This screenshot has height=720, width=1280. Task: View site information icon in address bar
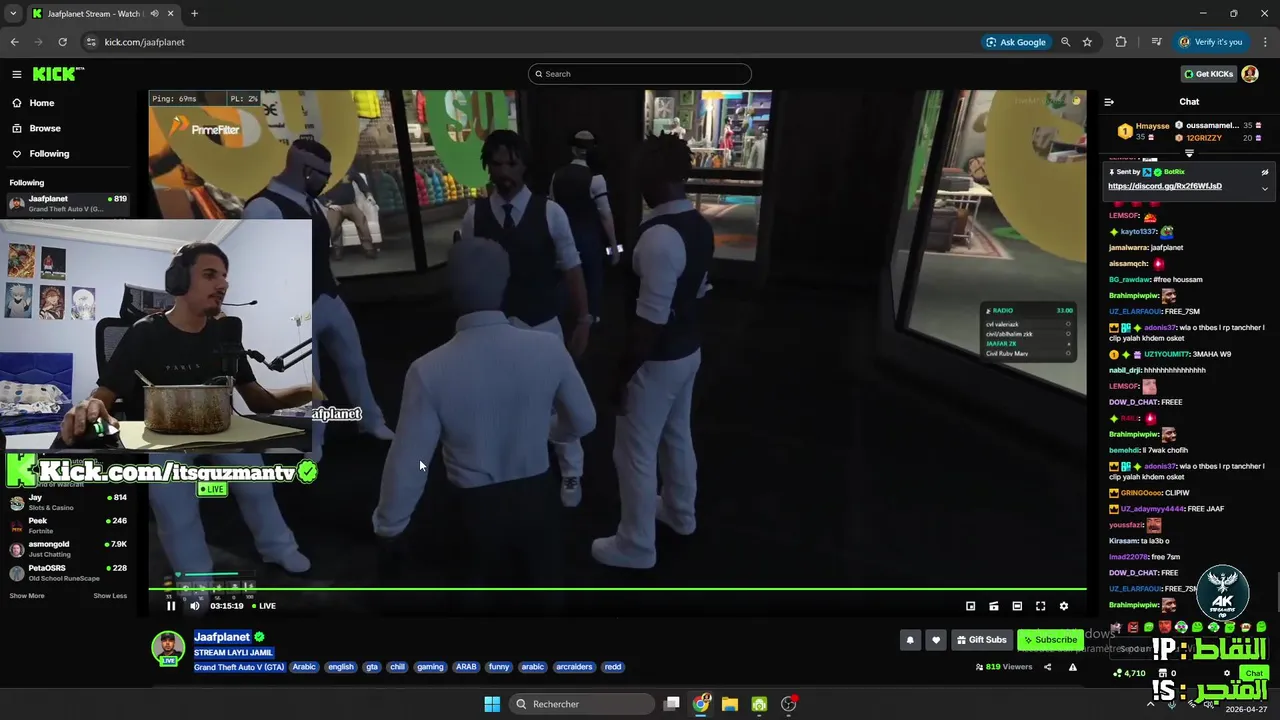[91, 42]
